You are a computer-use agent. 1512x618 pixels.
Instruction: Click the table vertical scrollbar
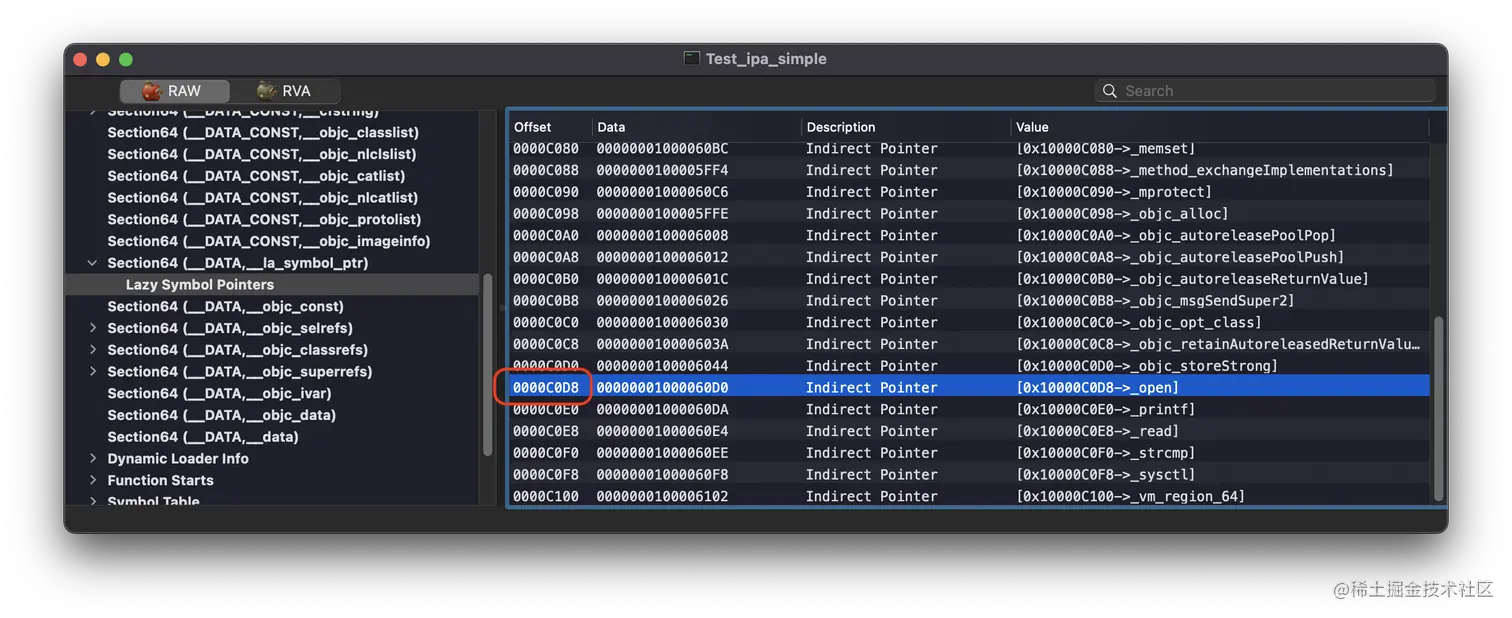[x=1438, y=410]
